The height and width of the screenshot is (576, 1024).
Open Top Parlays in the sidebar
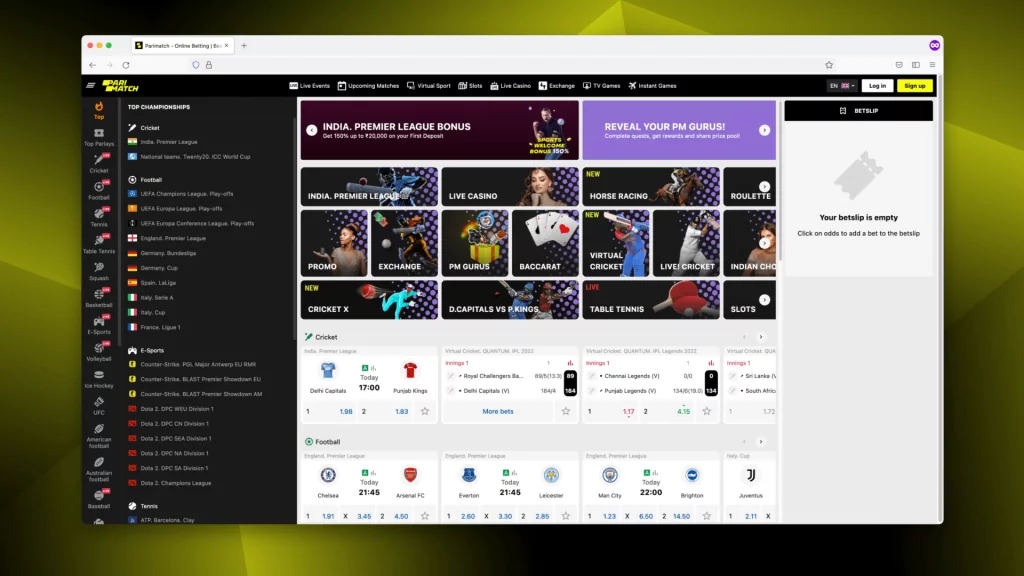pyautogui.click(x=99, y=137)
